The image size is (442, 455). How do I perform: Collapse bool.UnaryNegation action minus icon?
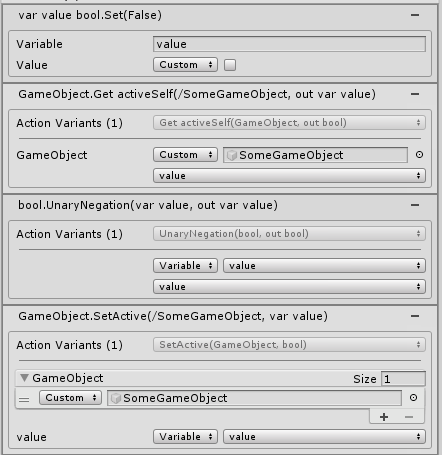click(415, 205)
